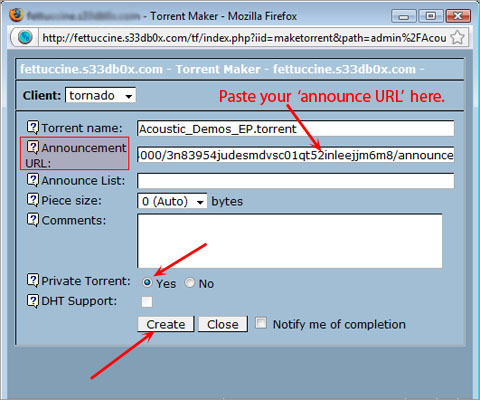Enable the DHT Support checkbox
The width and height of the screenshot is (480, 400).
pos(147,302)
